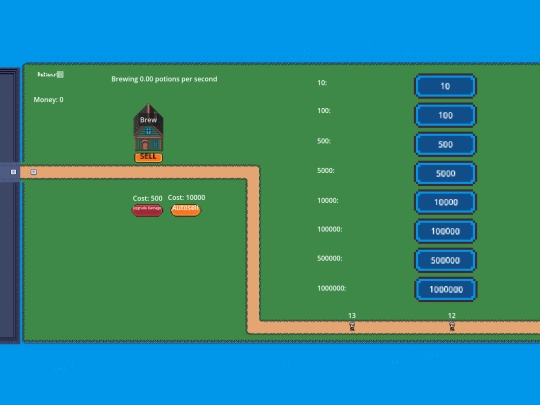Choose the blue 500000 button
540x405 pixels.
point(445,260)
